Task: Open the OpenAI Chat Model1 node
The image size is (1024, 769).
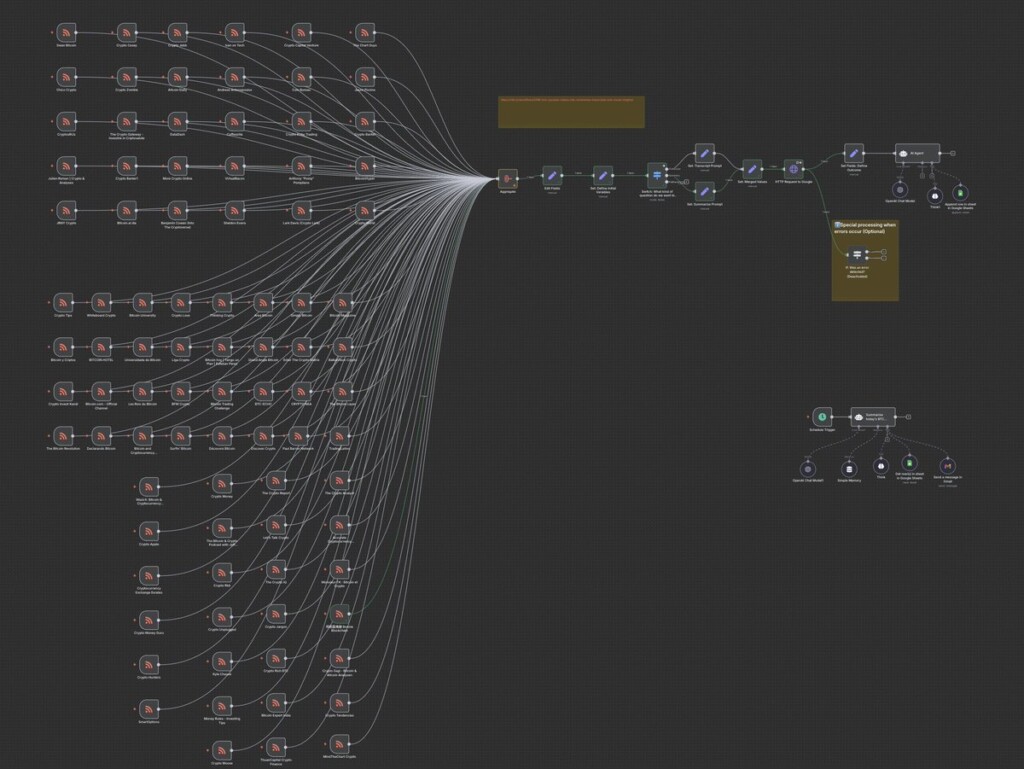Action: coord(808,469)
